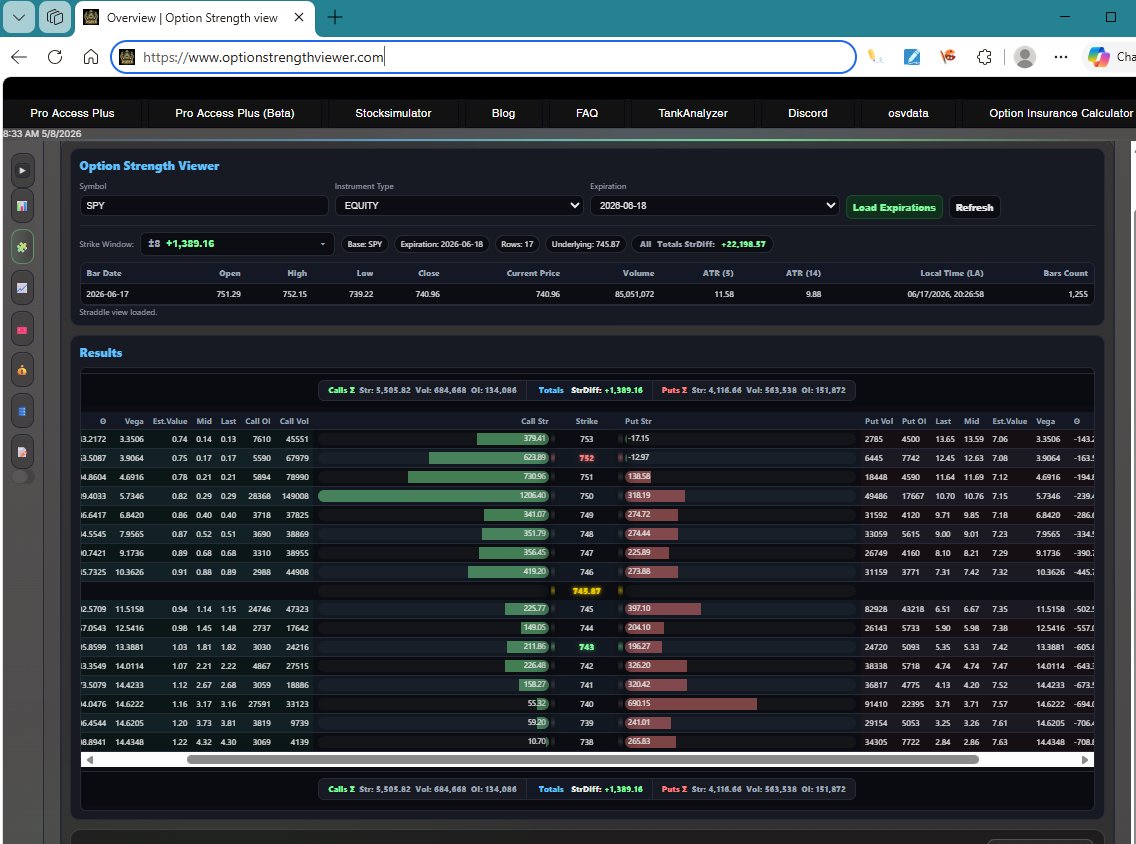Open the document note sidebar icon
Screen dimensions: 1136x844
tap(22, 452)
